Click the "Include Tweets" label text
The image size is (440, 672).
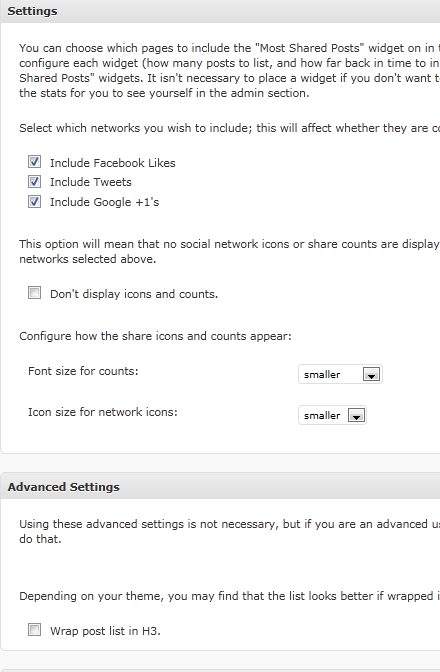[x=91, y=182]
